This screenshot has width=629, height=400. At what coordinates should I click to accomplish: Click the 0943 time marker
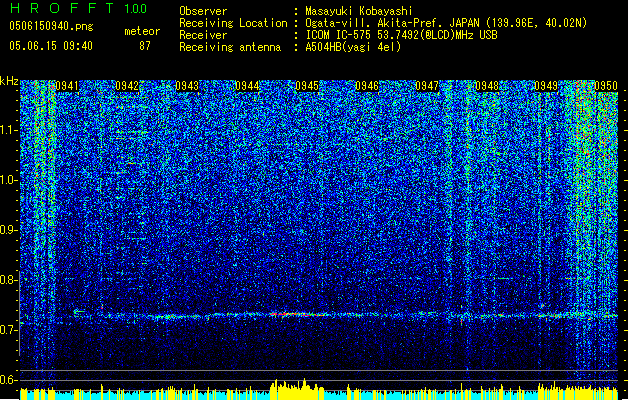coord(187,86)
